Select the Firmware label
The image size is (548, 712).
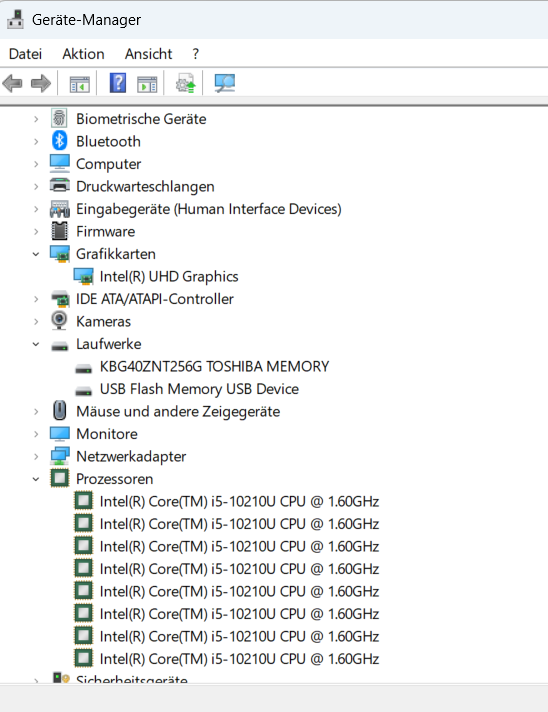[106, 231]
